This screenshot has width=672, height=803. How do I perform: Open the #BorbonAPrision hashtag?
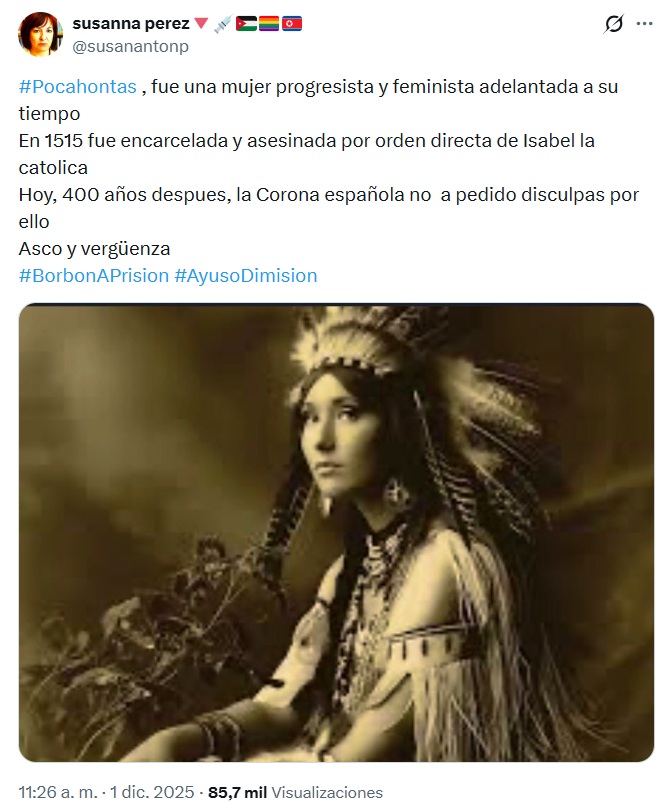94,276
